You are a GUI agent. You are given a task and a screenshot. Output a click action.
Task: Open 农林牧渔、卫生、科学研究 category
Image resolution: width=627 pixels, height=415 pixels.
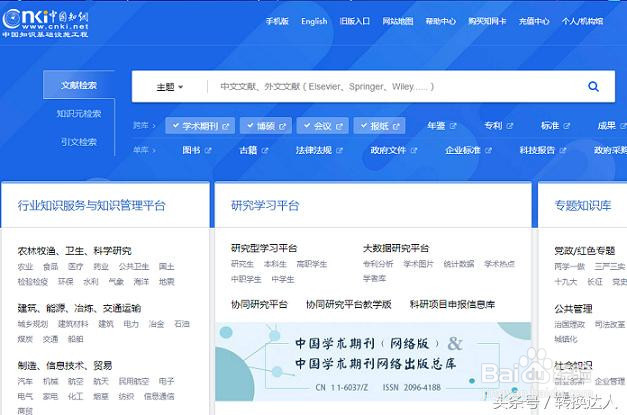click(74, 251)
